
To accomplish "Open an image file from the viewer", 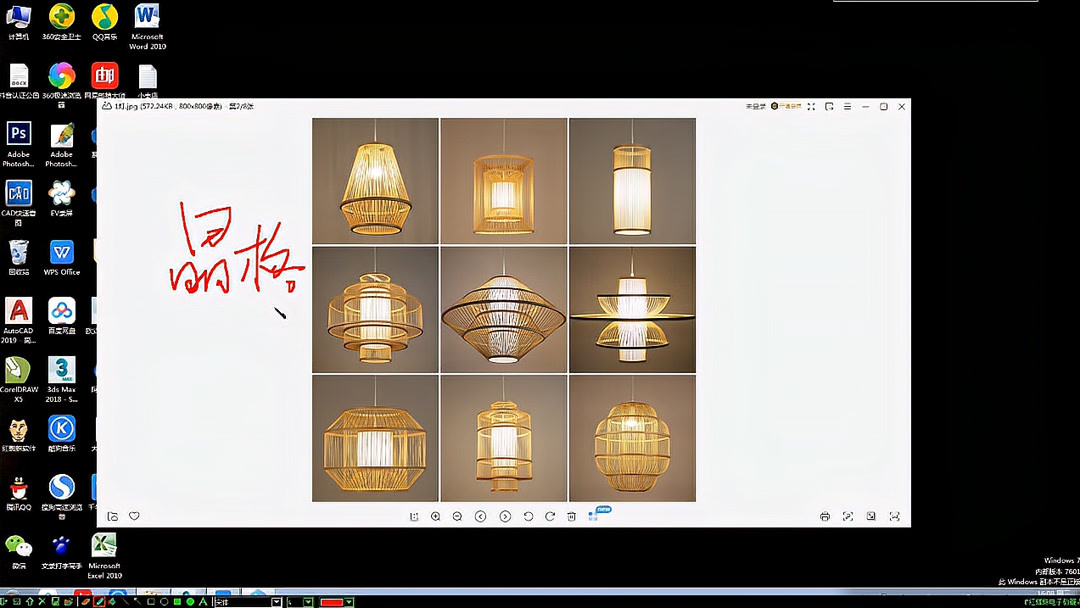I will [114, 516].
